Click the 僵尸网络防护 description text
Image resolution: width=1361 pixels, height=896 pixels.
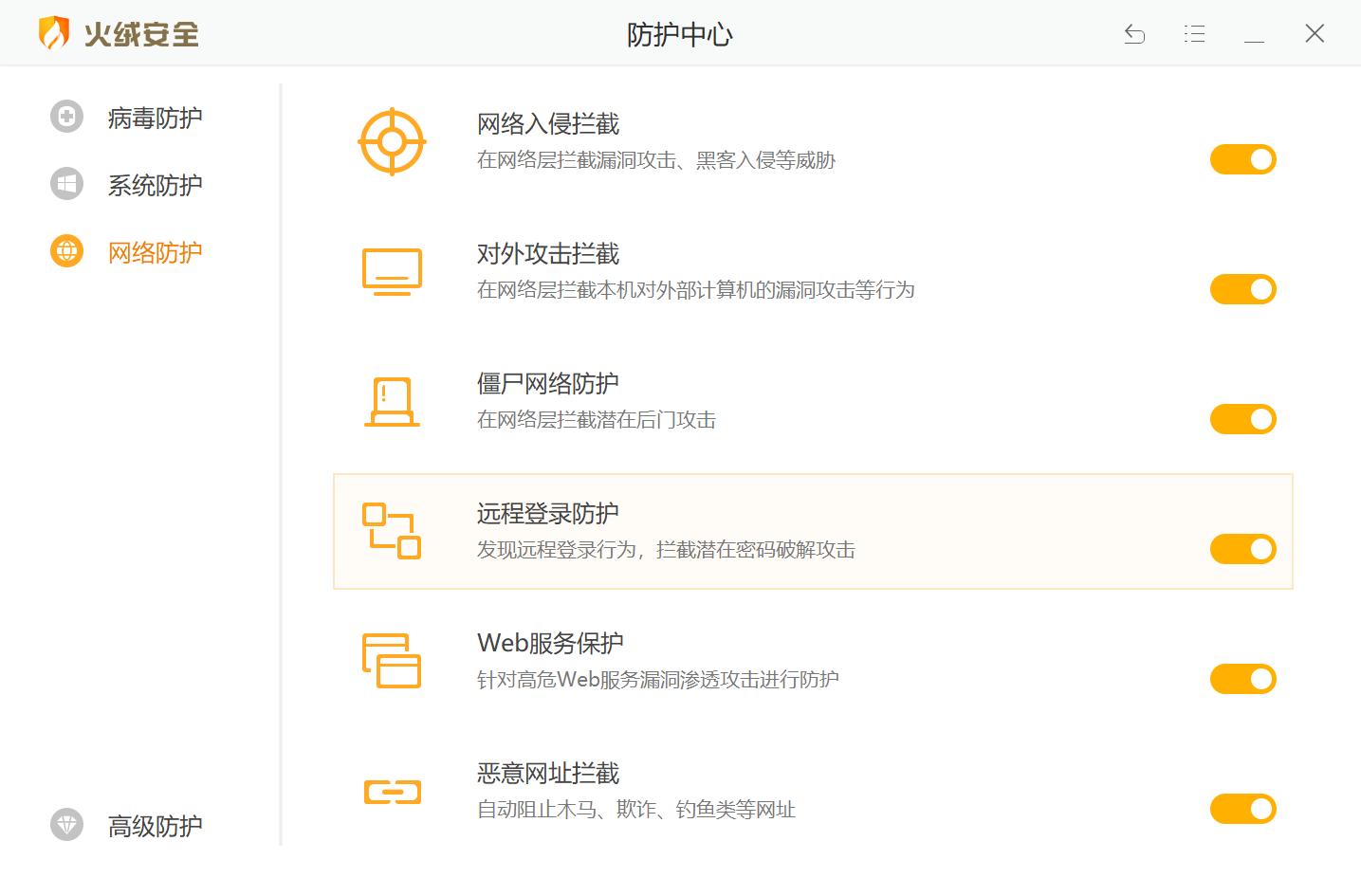[597, 420]
